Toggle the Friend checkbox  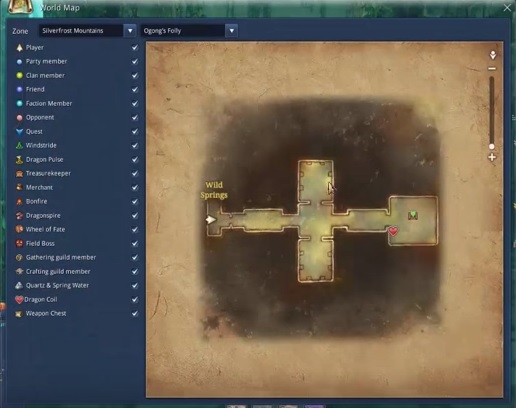click(135, 90)
